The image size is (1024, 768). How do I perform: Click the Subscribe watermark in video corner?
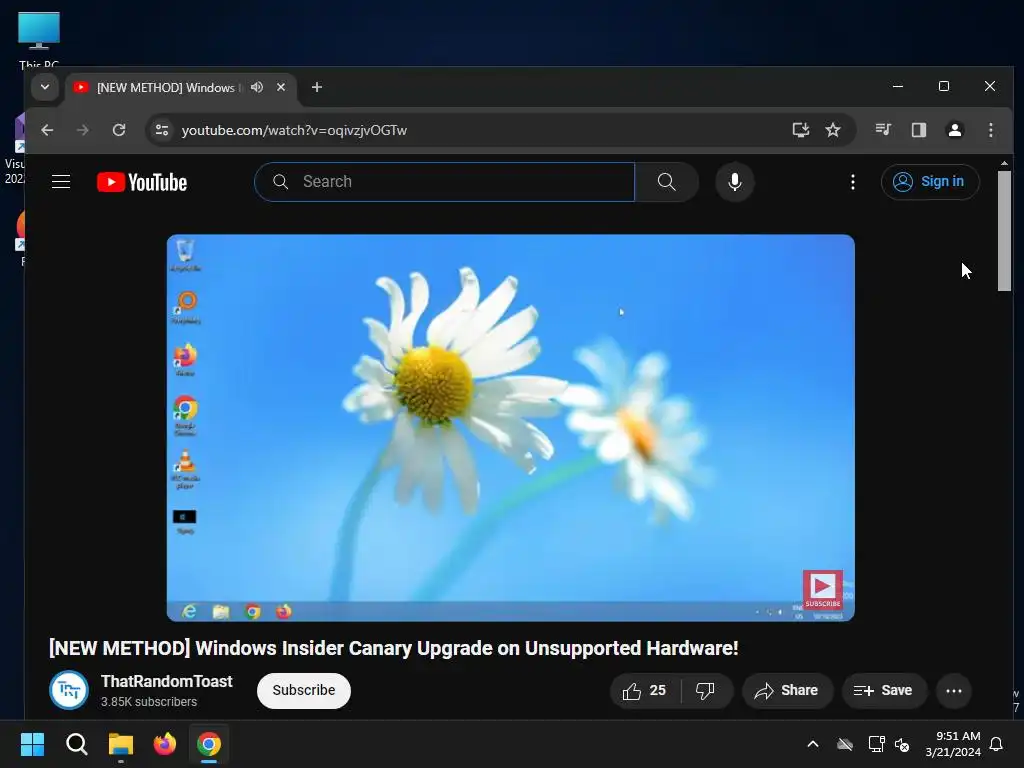tap(822, 590)
